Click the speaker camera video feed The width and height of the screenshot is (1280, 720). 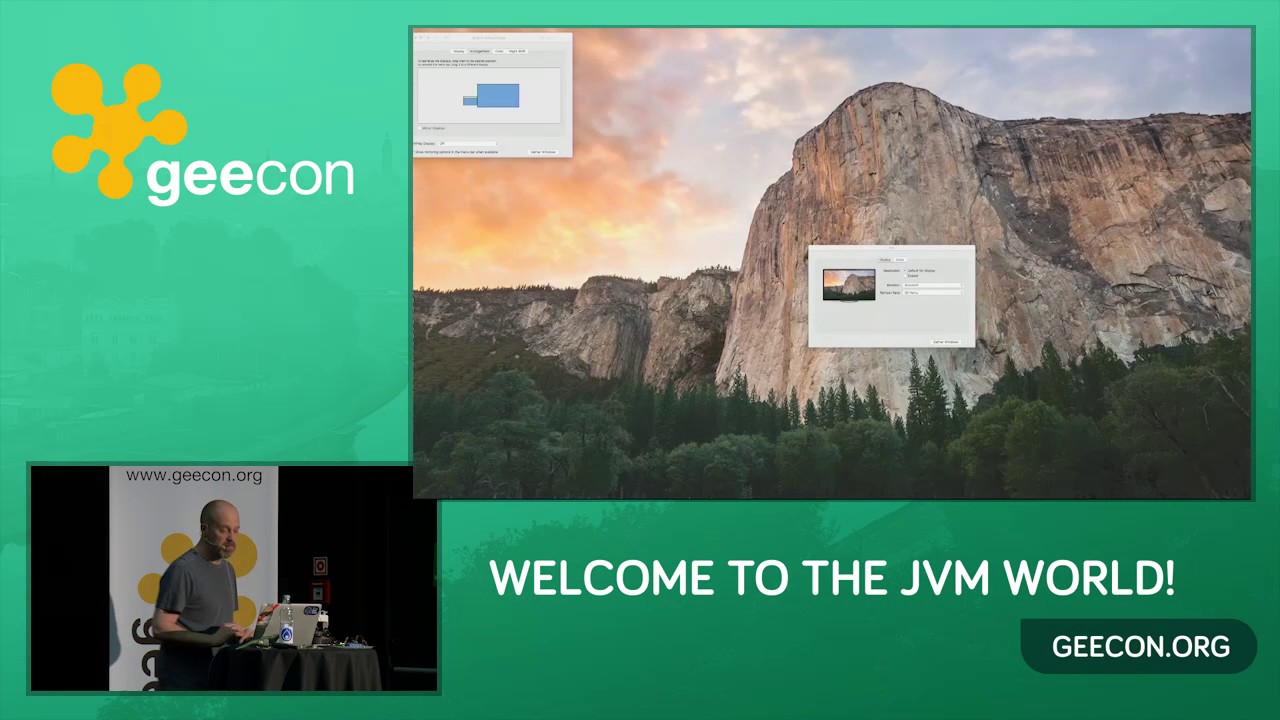tap(234, 578)
